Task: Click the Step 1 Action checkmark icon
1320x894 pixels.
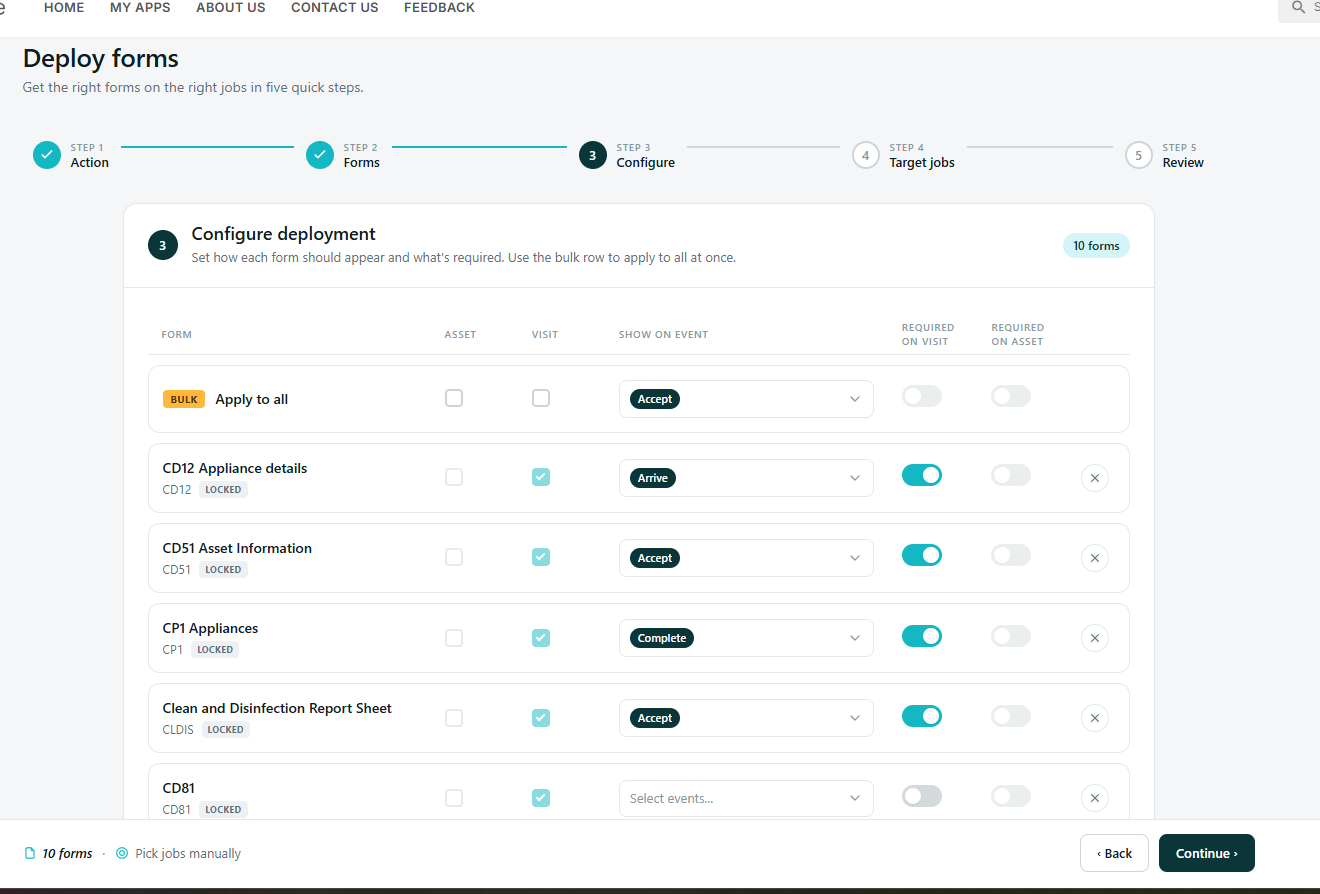Action: coord(47,155)
